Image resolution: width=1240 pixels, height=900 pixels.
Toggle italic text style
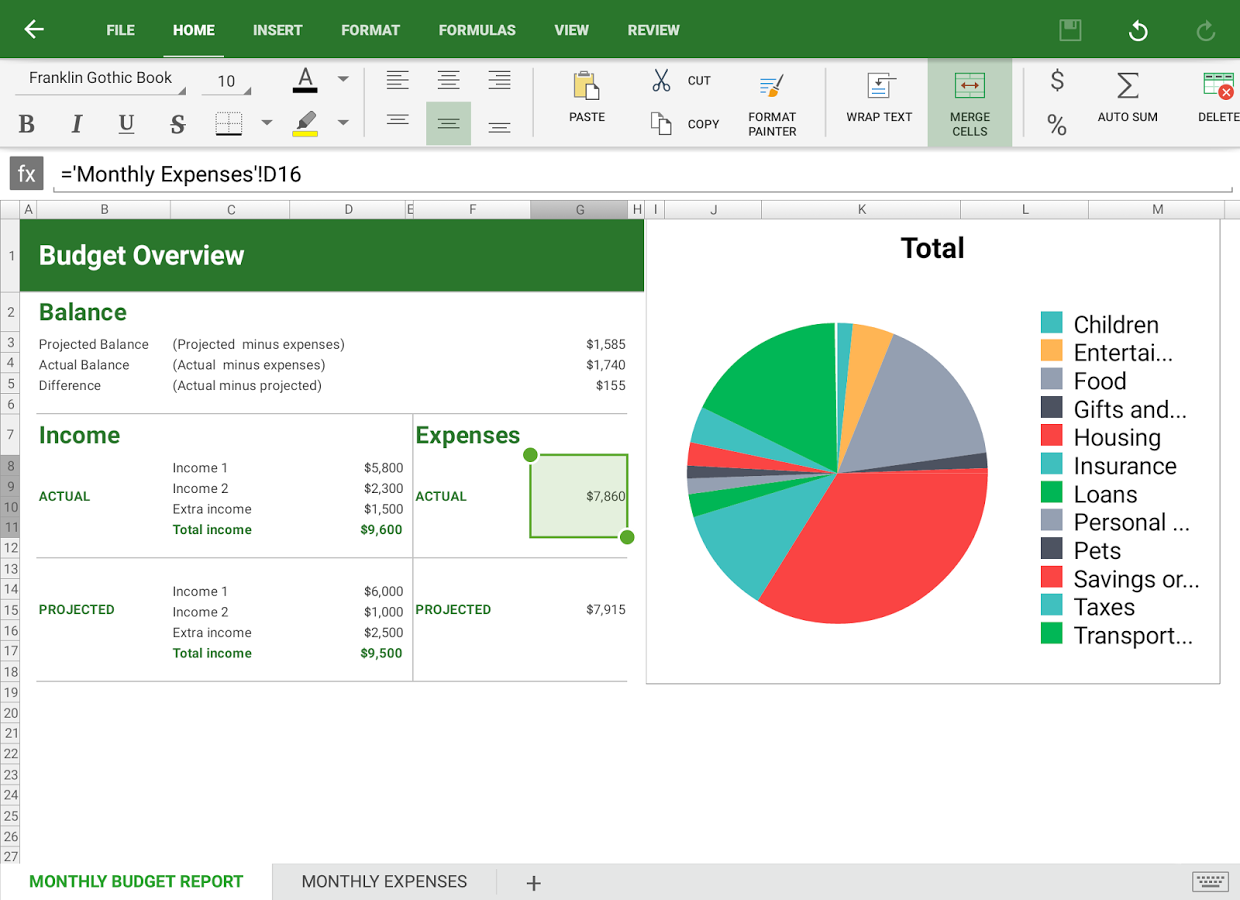pos(76,124)
